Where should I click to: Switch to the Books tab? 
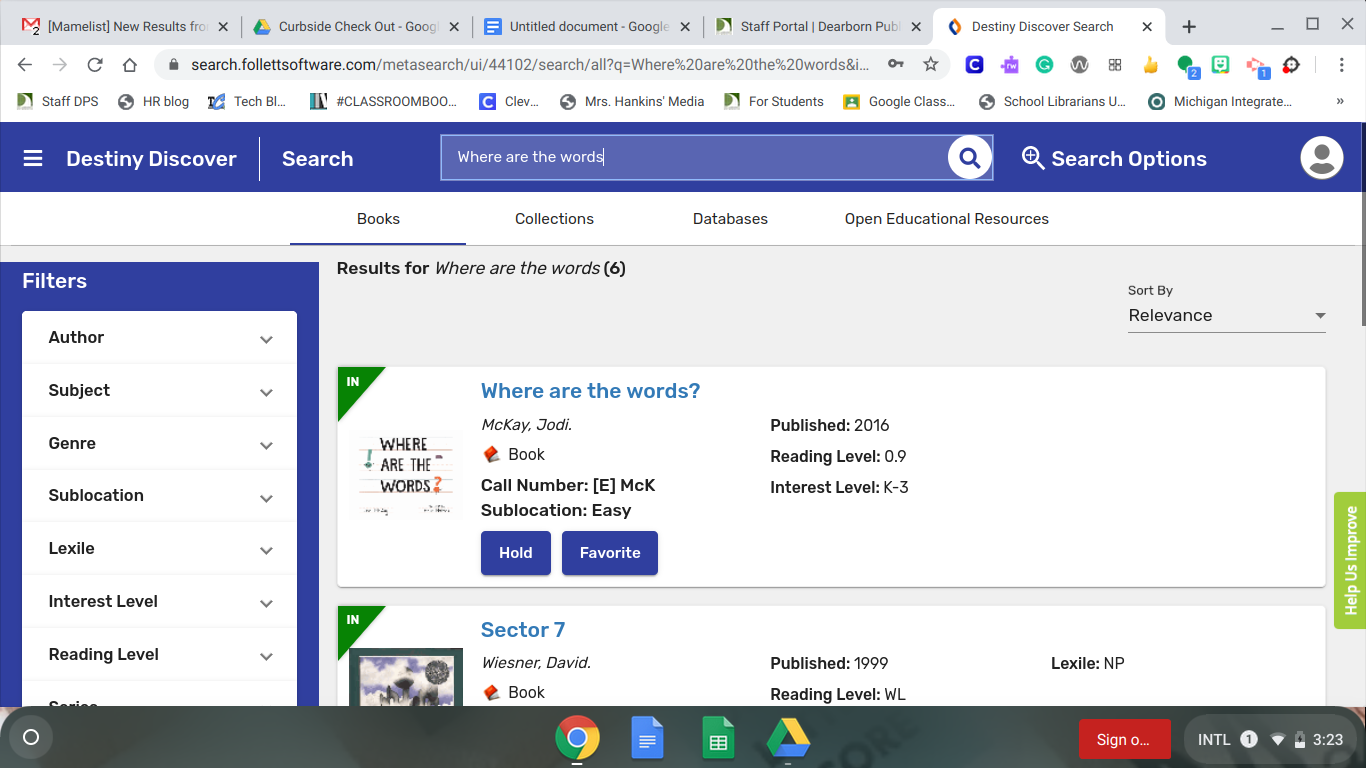point(378,219)
